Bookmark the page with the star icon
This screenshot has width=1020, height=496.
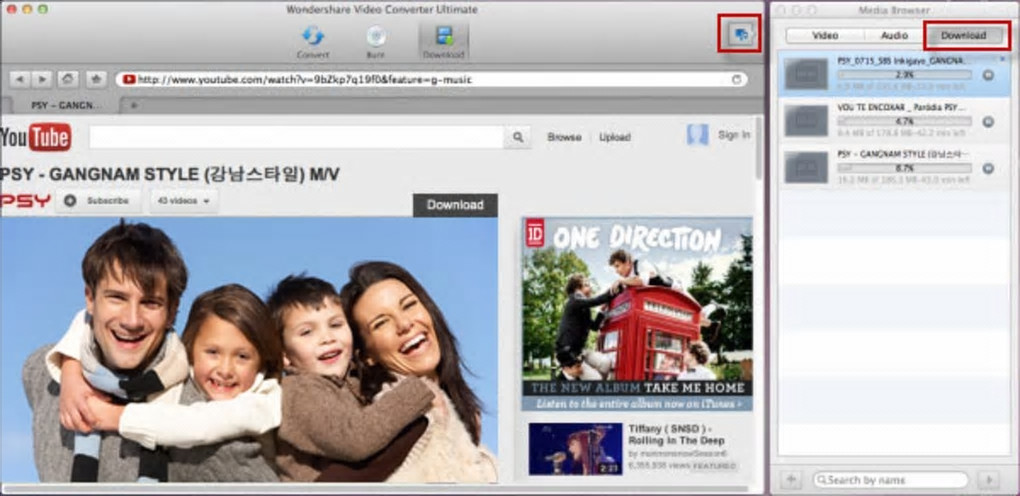pyautogui.click(x=96, y=79)
